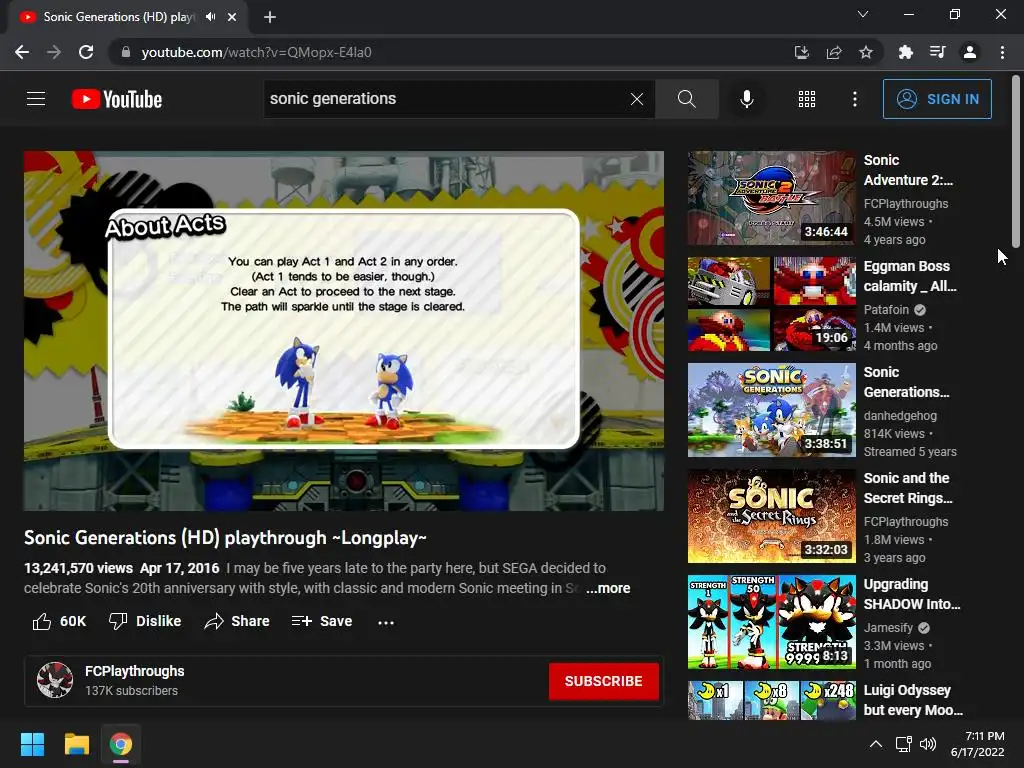The width and height of the screenshot is (1024, 768).
Task: Click the browser address bar URL
Action: (x=256, y=52)
